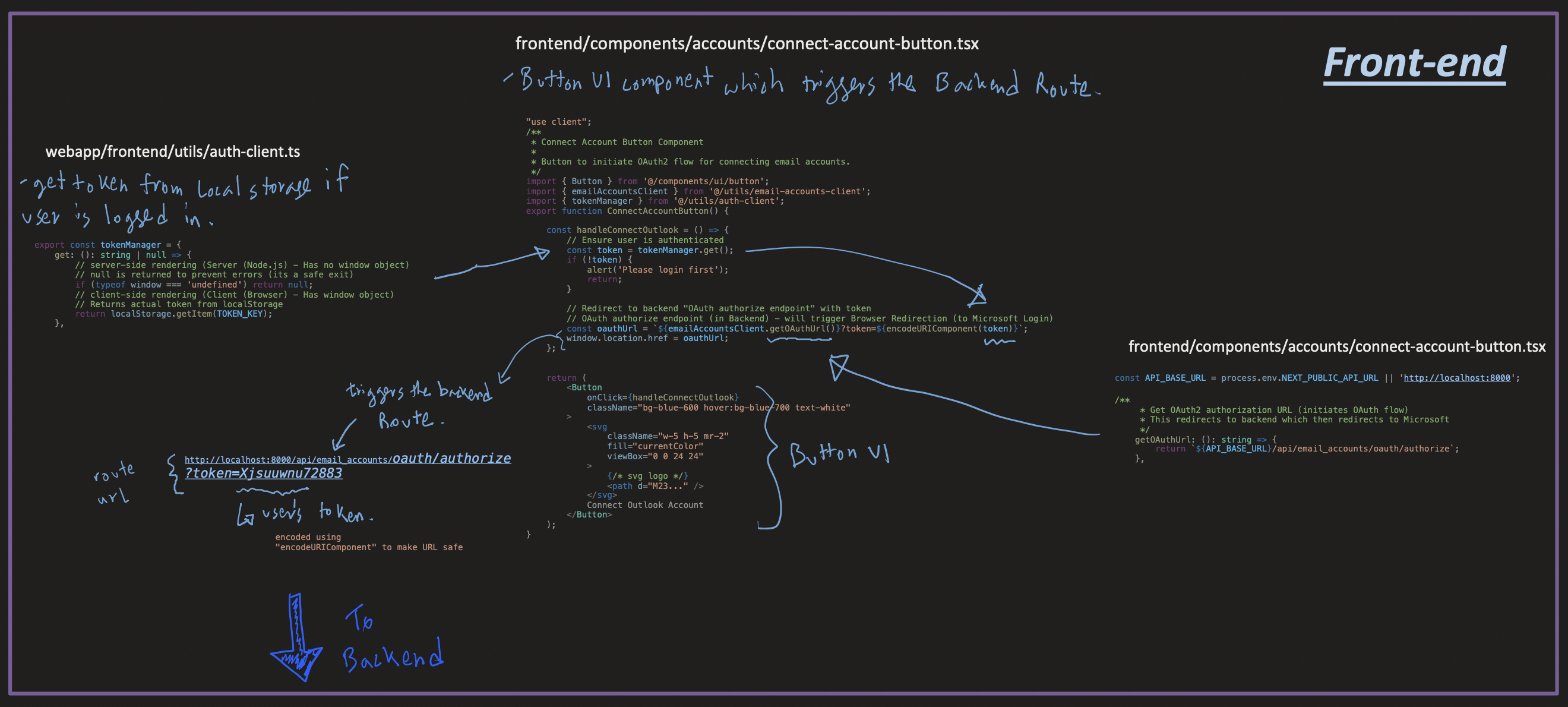The width and height of the screenshot is (1568, 707).
Task: Select the 'webapp/frontend/utils/auth-client.ts' heading
Action: click(172, 151)
